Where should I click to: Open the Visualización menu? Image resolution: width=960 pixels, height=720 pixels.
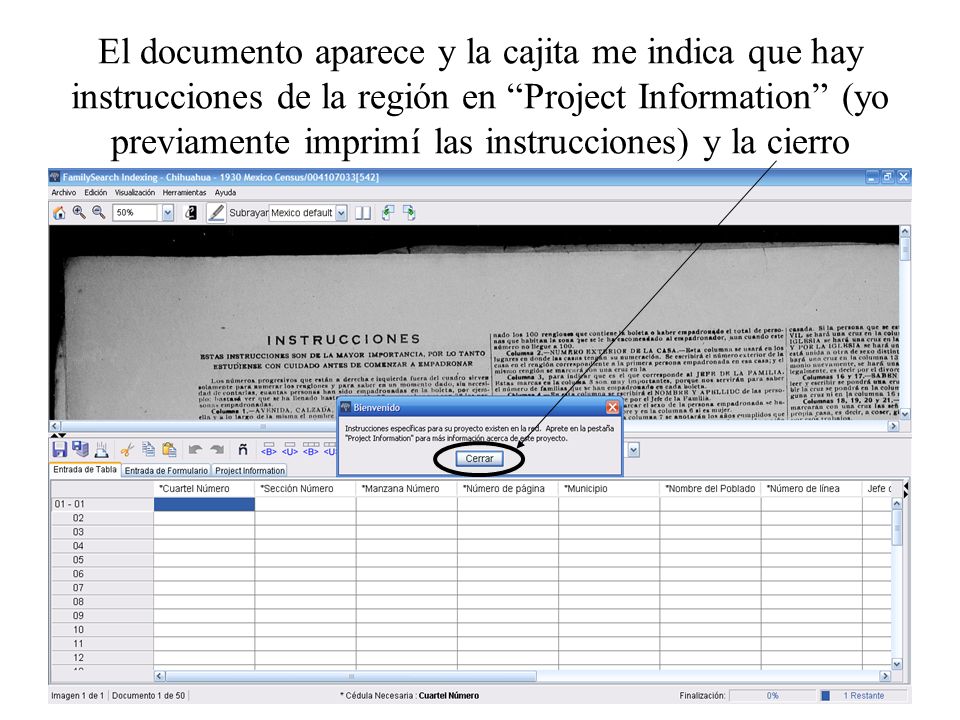(135, 192)
